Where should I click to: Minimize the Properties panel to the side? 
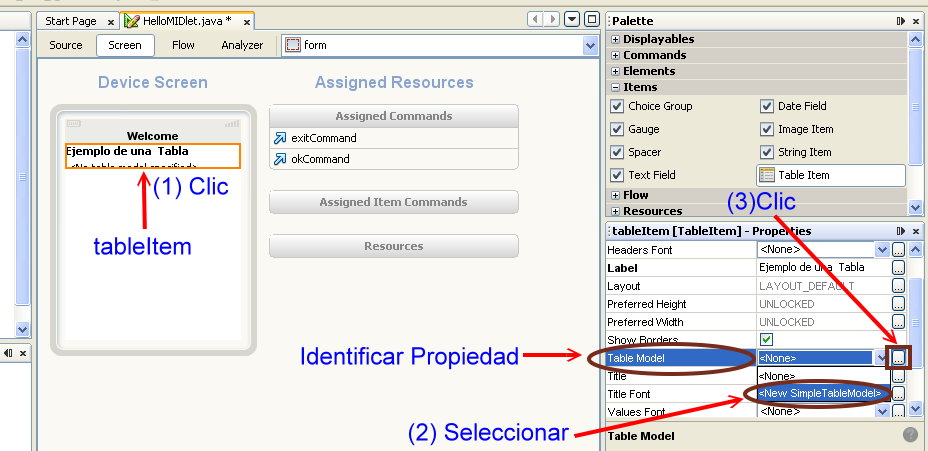(900, 231)
